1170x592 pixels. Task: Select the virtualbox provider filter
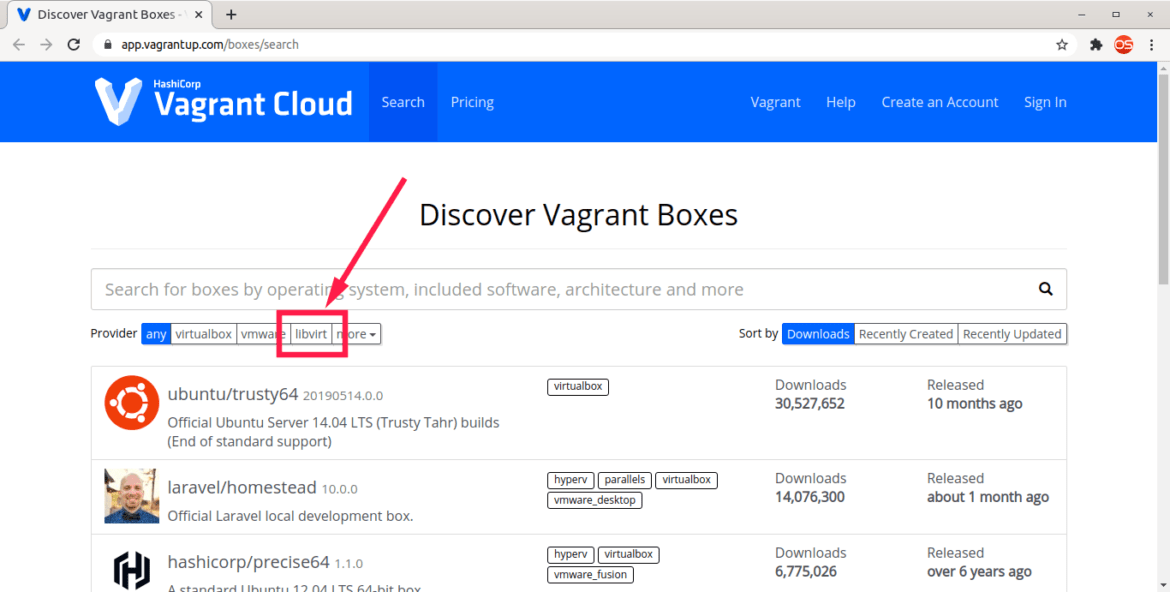(x=203, y=333)
